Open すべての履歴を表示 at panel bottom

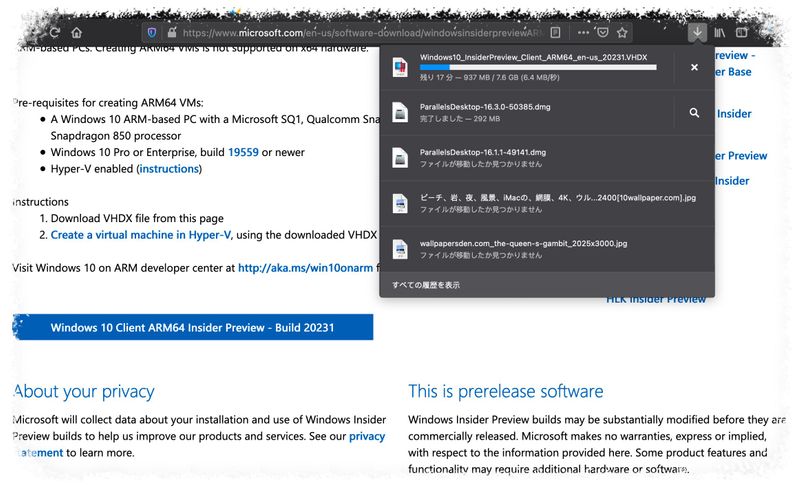[426, 285]
